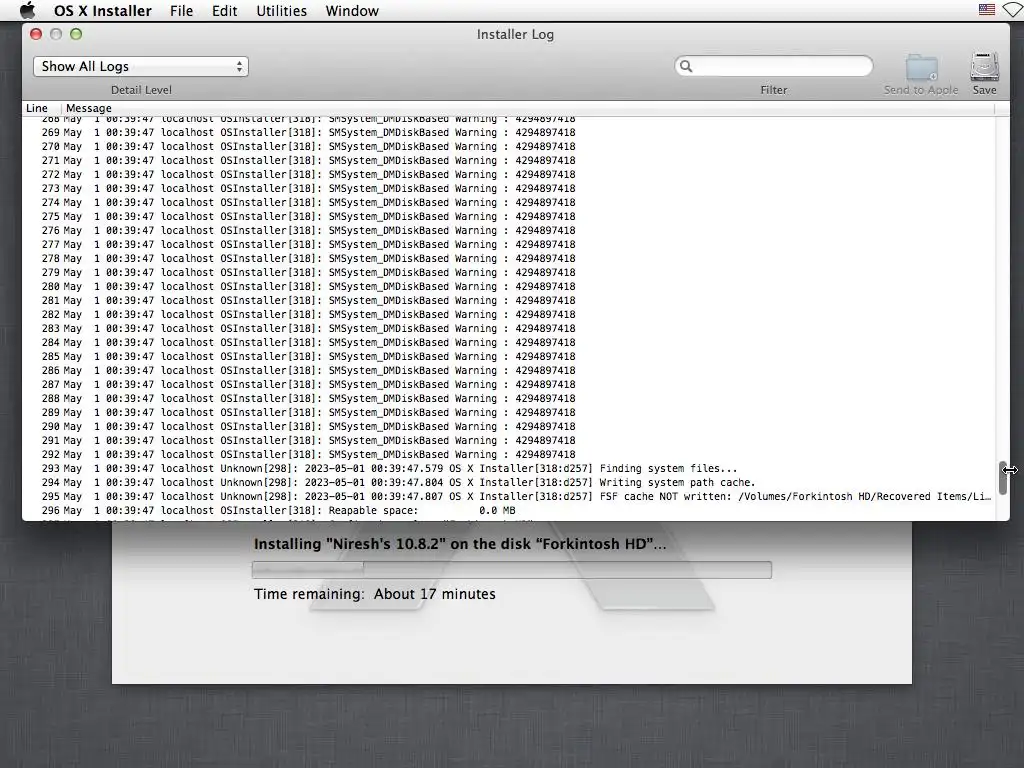This screenshot has width=1024, height=768.
Task: Click the Save label
Action: tap(984, 90)
